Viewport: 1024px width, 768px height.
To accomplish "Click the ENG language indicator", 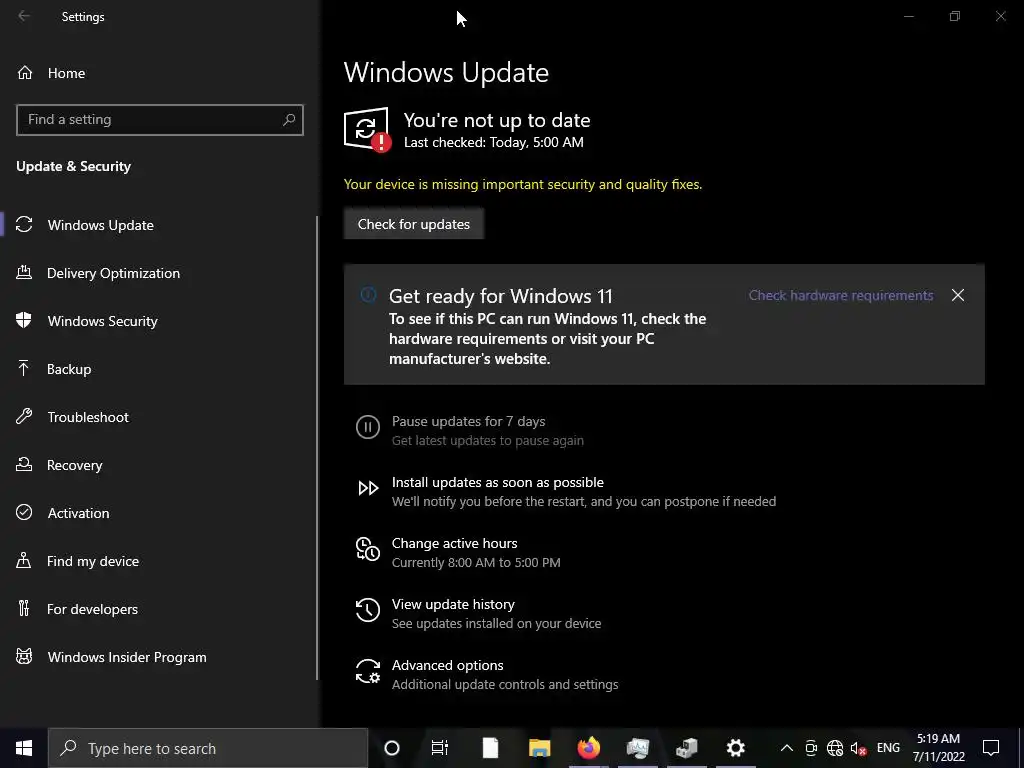I will tap(888, 748).
